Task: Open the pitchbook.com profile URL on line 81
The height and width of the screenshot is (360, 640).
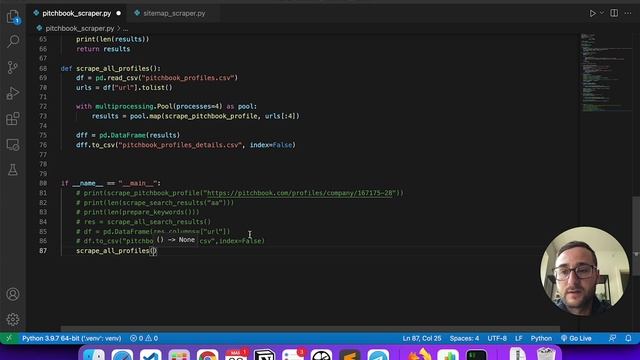Action: point(301,193)
